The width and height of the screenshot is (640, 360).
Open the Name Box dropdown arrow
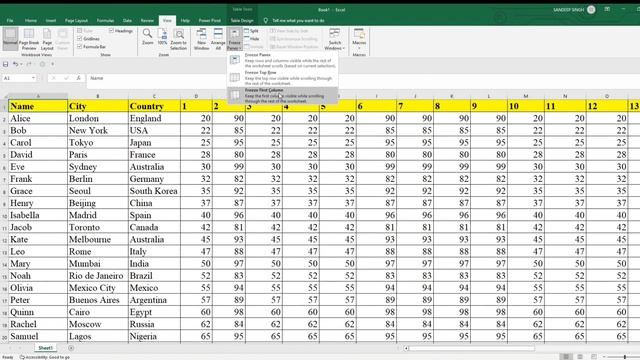pyautogui.click(x=33, y=78)
